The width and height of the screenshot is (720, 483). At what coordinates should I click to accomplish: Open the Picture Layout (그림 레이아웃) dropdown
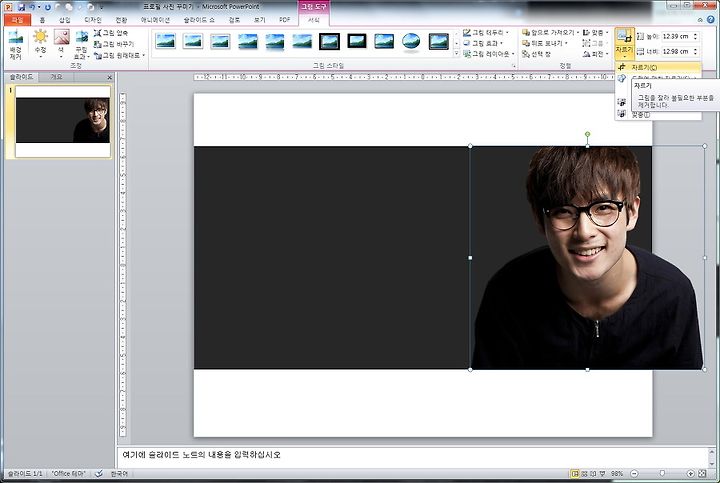click(x=489, y=54)
